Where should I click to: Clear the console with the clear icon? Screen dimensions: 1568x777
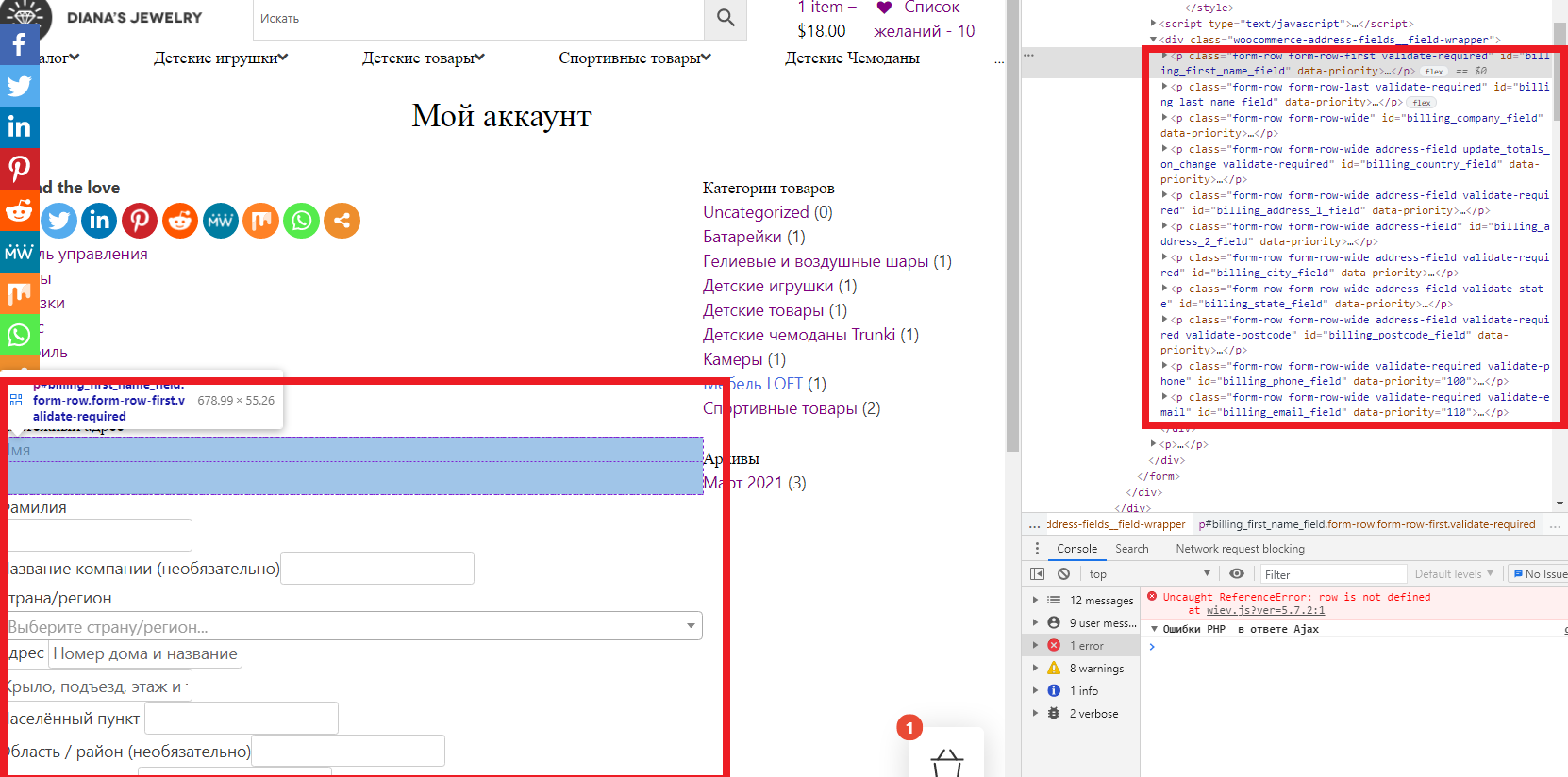(x=1064, y=573)
